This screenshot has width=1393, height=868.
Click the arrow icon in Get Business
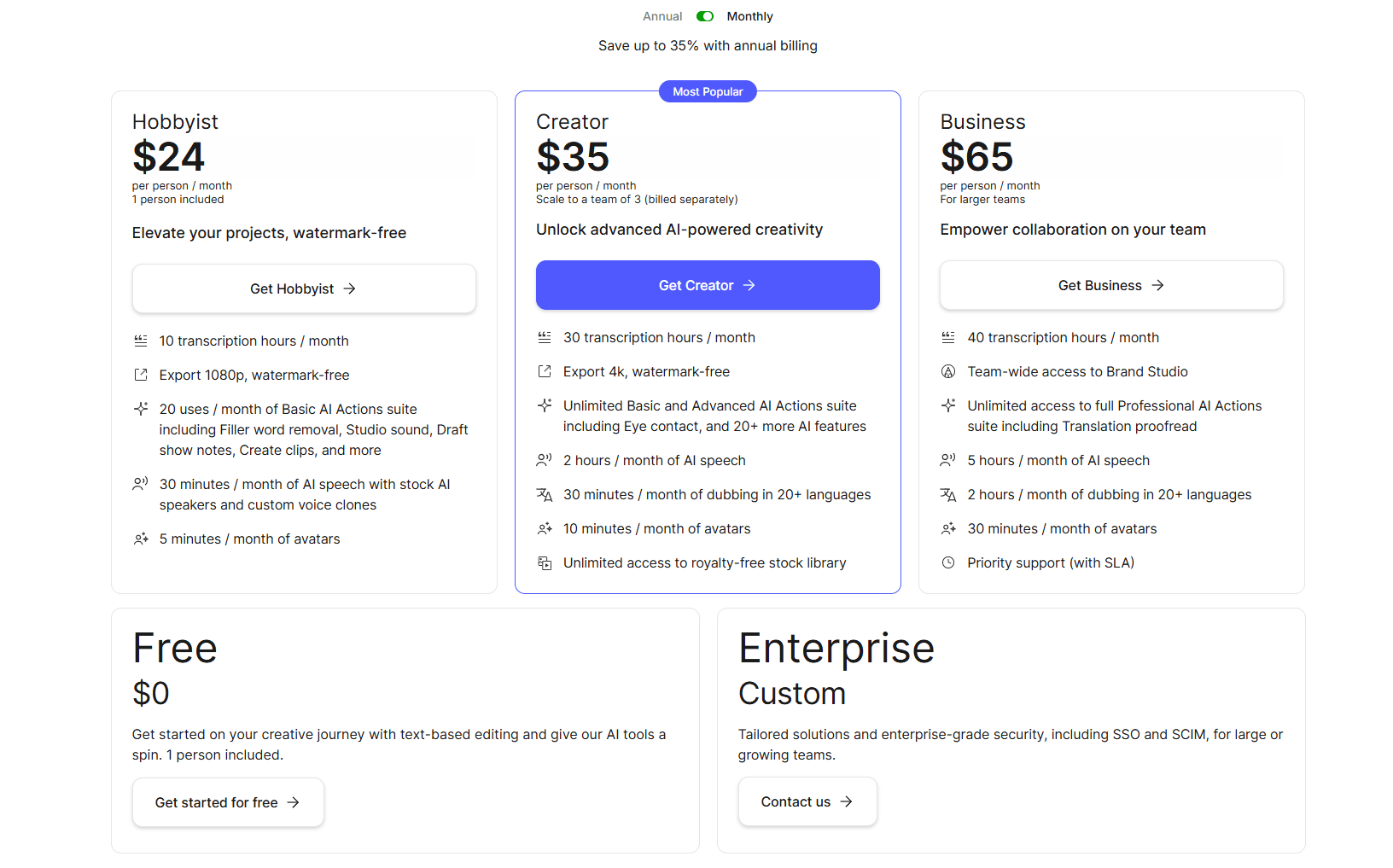(1157, 285)
